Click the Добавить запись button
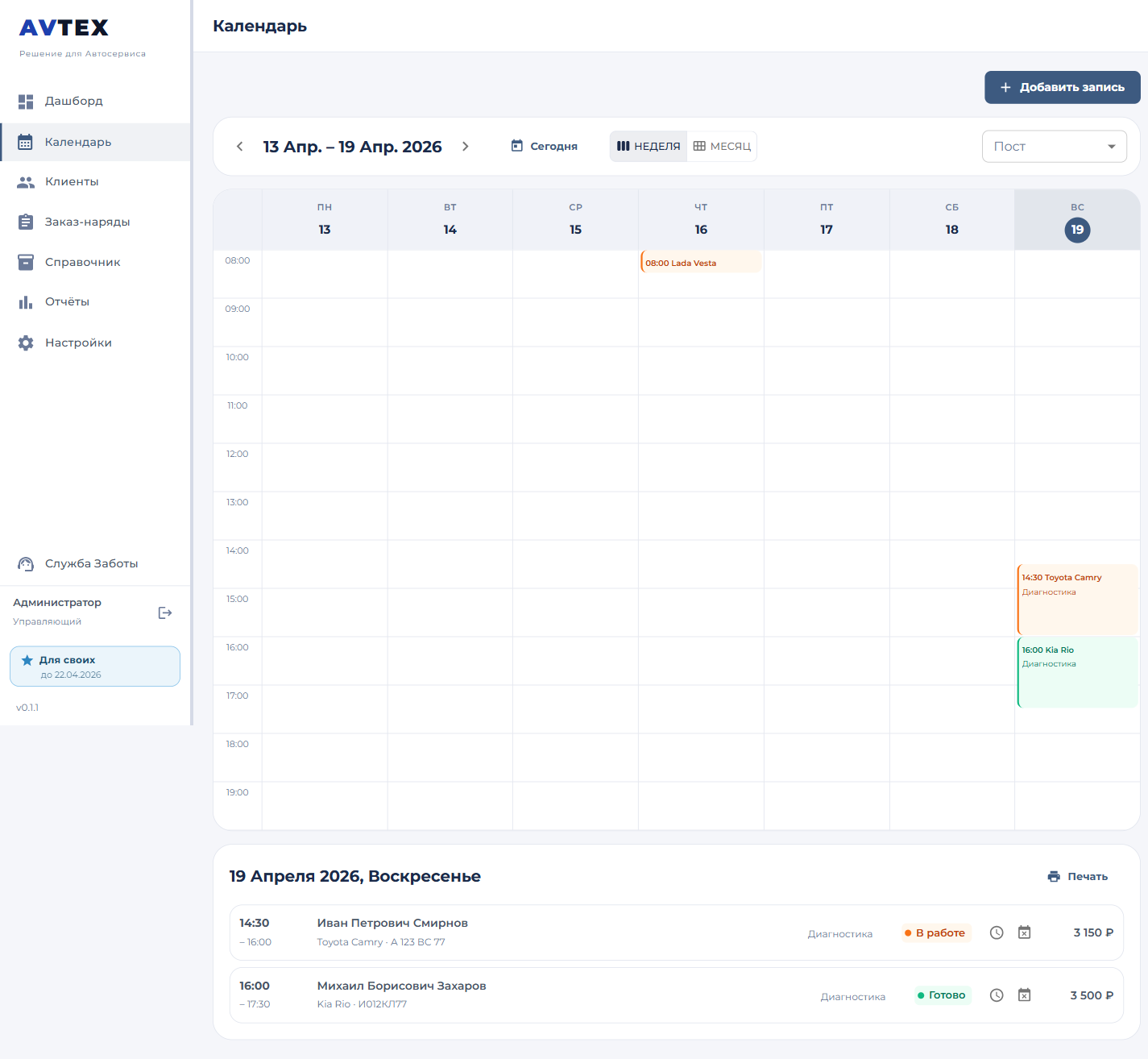Screen dimensions: 1148x1059 (x=1062, y=87)
